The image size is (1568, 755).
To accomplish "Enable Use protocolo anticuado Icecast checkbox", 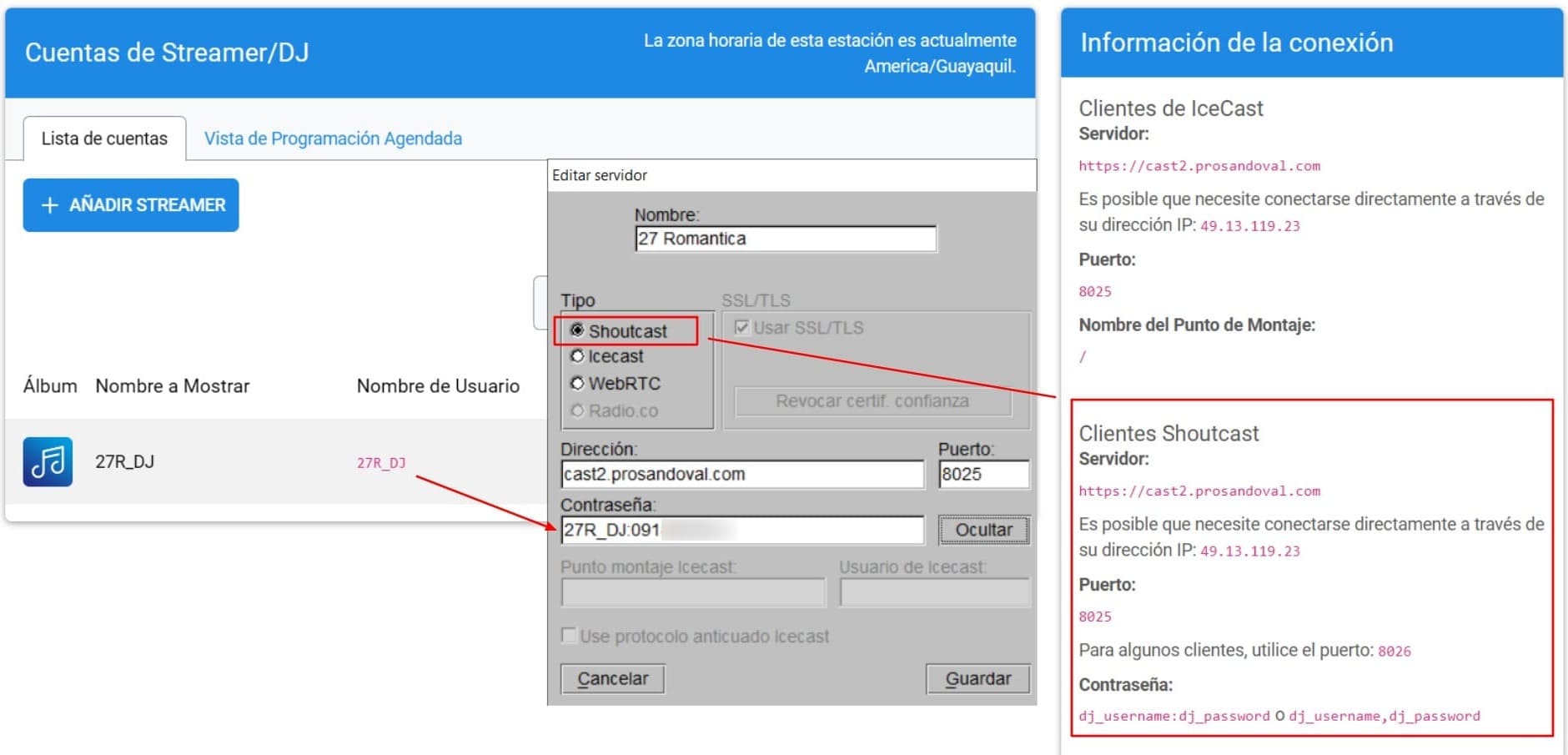I will (x=570, y=636).
